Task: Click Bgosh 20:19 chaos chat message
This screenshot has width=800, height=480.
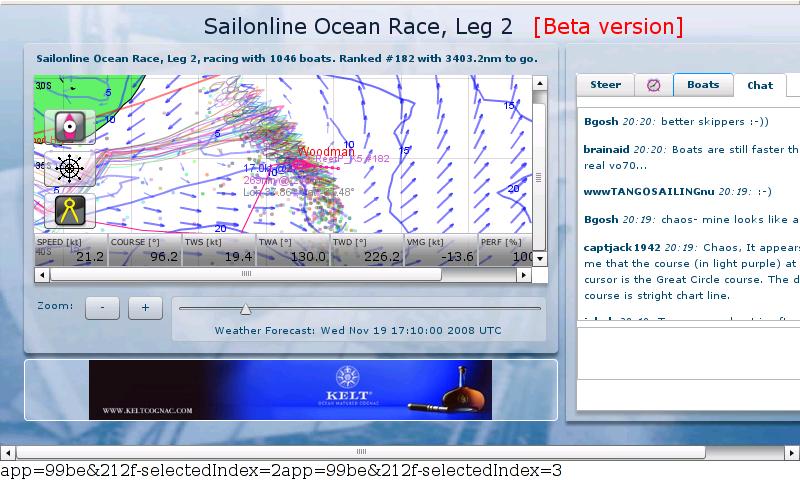Action: pos(691,219)
